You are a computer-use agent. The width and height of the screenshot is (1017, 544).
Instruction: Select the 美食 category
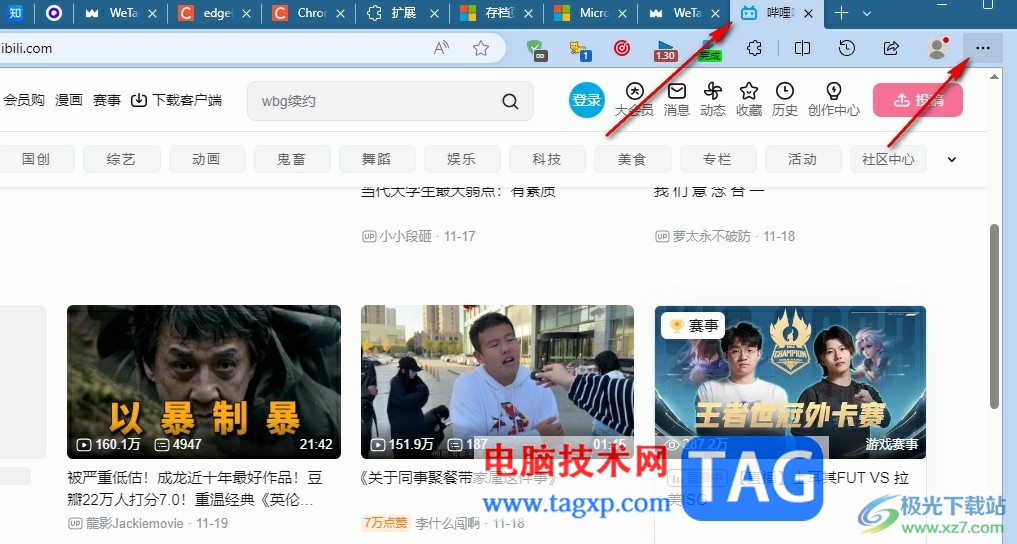coord(632,160)
